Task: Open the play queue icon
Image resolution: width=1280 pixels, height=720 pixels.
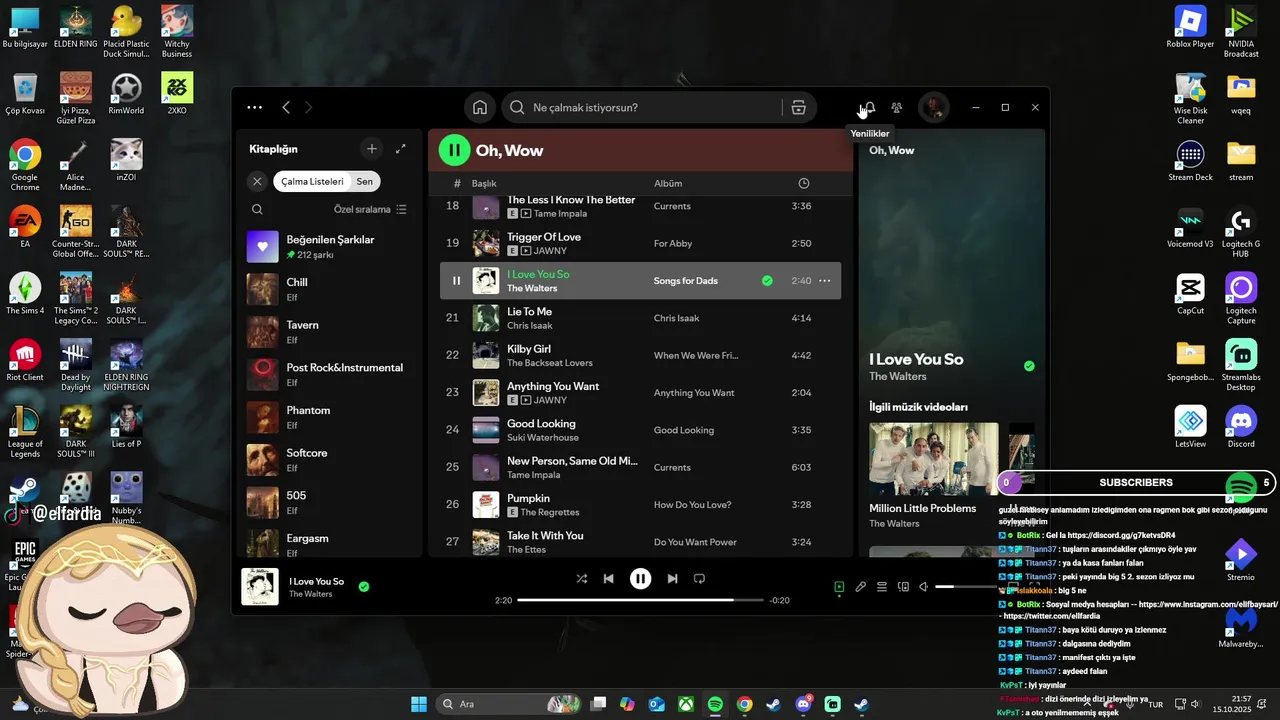Action: 882,587
